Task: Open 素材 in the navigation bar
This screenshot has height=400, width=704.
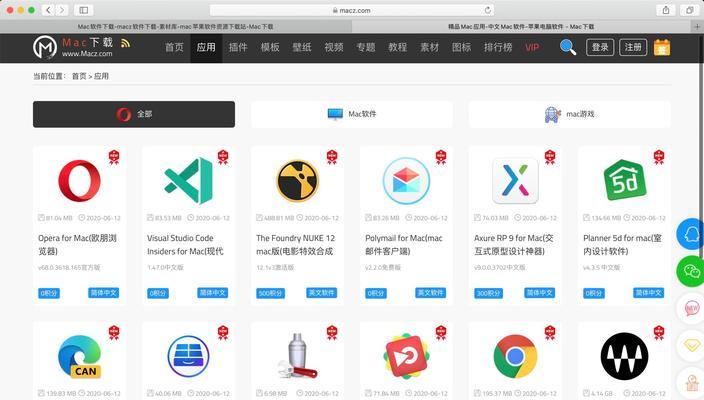Action: [x=430, y=47]
